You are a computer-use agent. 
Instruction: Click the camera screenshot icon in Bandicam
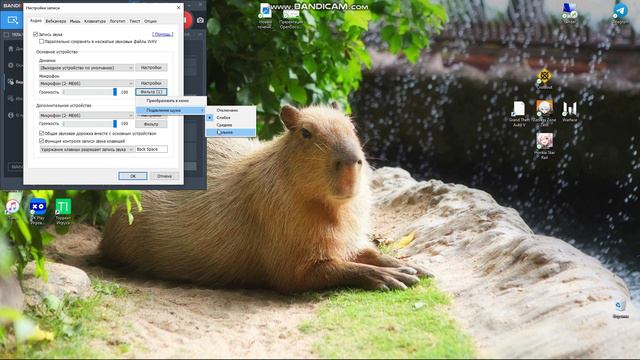click(200, 20)
